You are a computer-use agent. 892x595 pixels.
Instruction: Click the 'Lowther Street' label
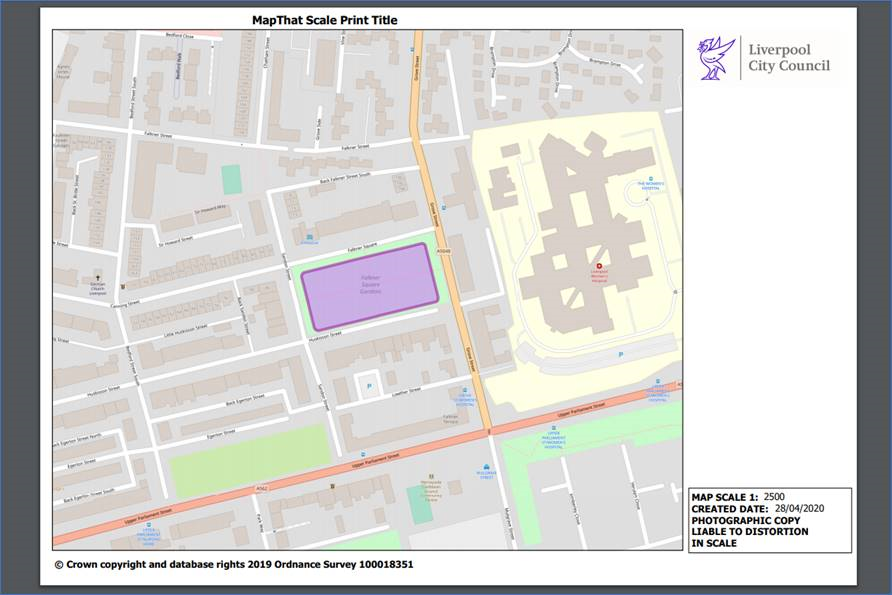[x=406, y=392]
